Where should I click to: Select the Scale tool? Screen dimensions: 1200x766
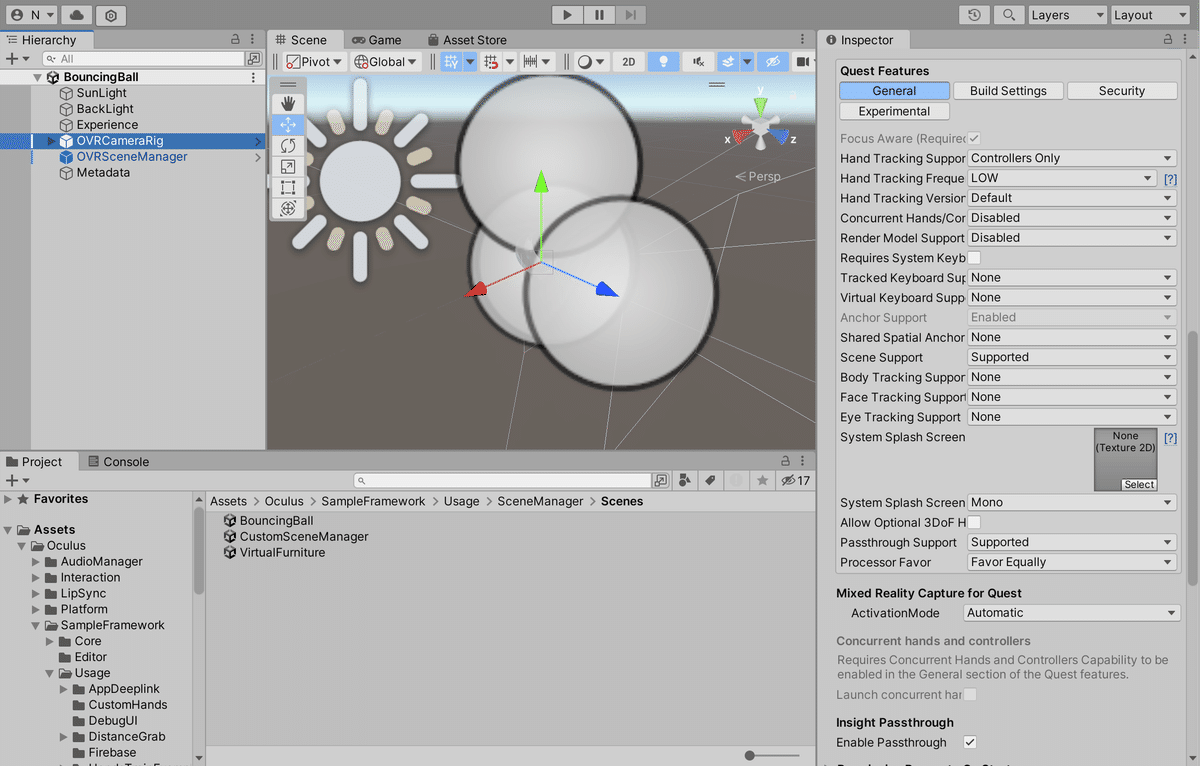coord(289,166)
